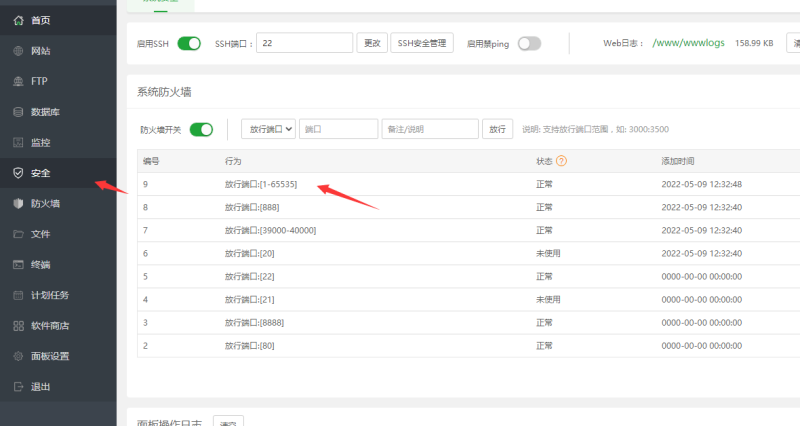This screenshot has width=800, height=426.
Task: Click the 文件 folder icon
Action: [17, 234]
